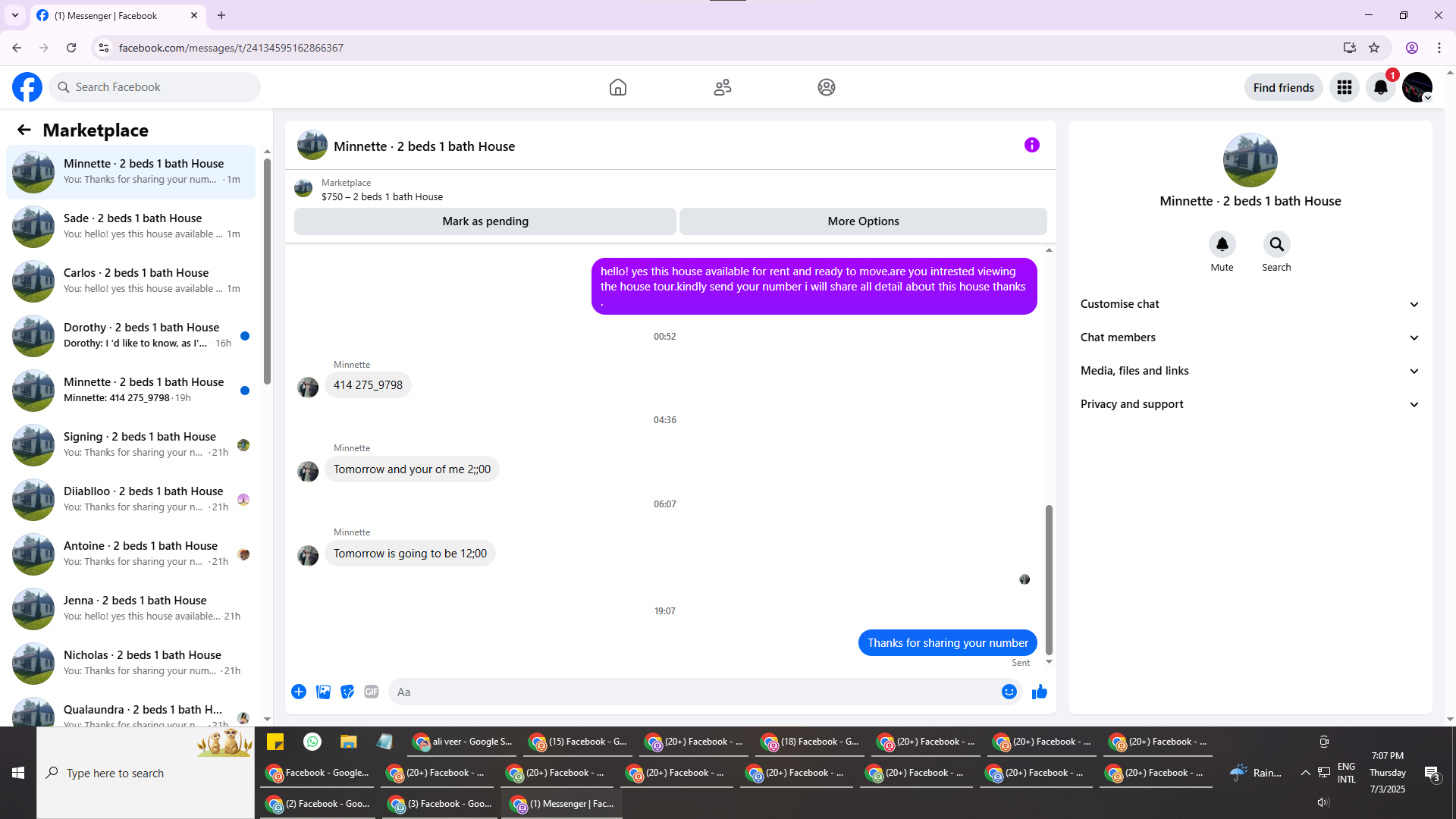Image resolution: width=1456 pixels, height=819 pixels.
Task: Open more actions plus icon
Action: [x=299, y=692]
